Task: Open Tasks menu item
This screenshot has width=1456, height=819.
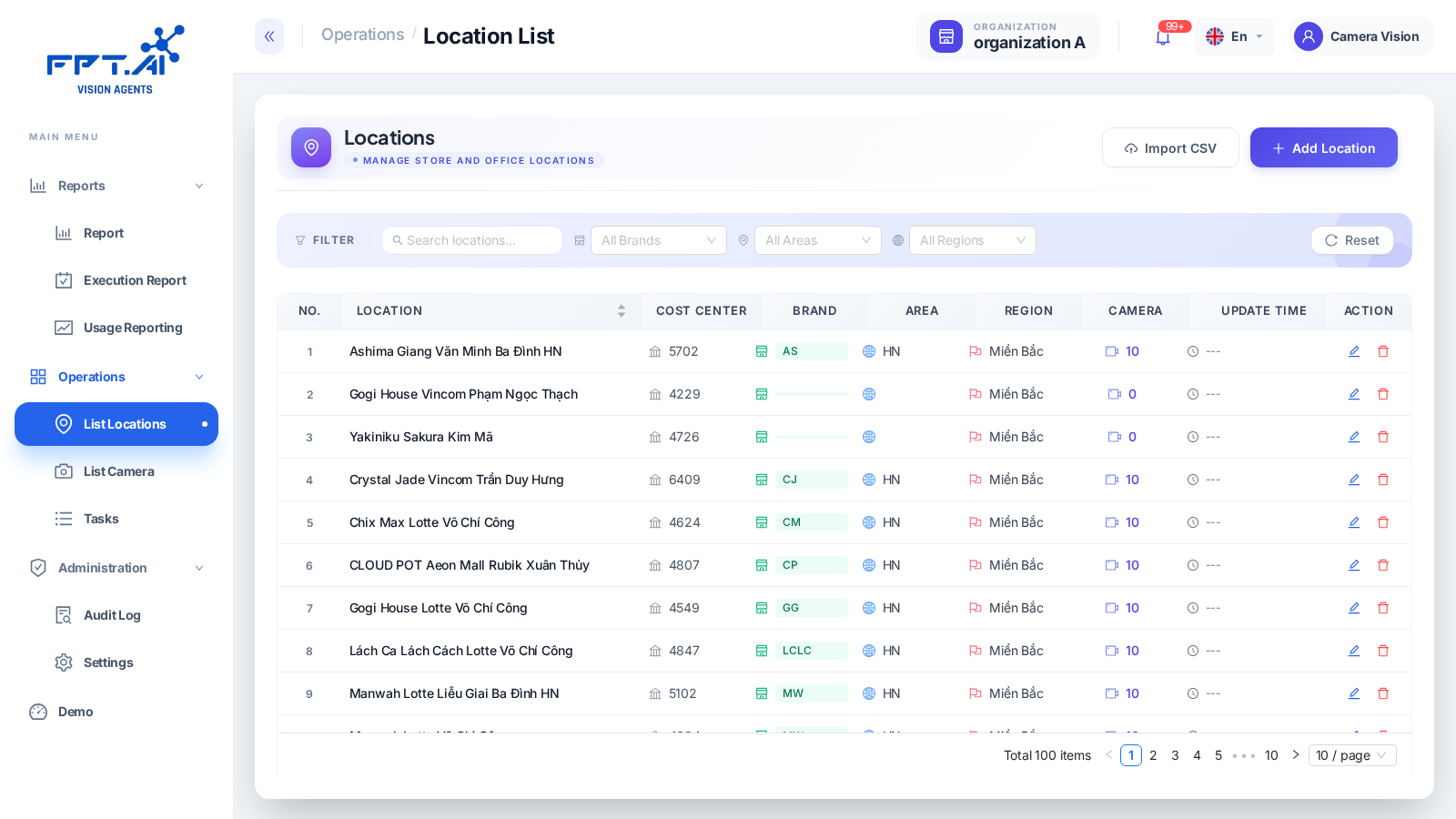Action: click(116, 519)
